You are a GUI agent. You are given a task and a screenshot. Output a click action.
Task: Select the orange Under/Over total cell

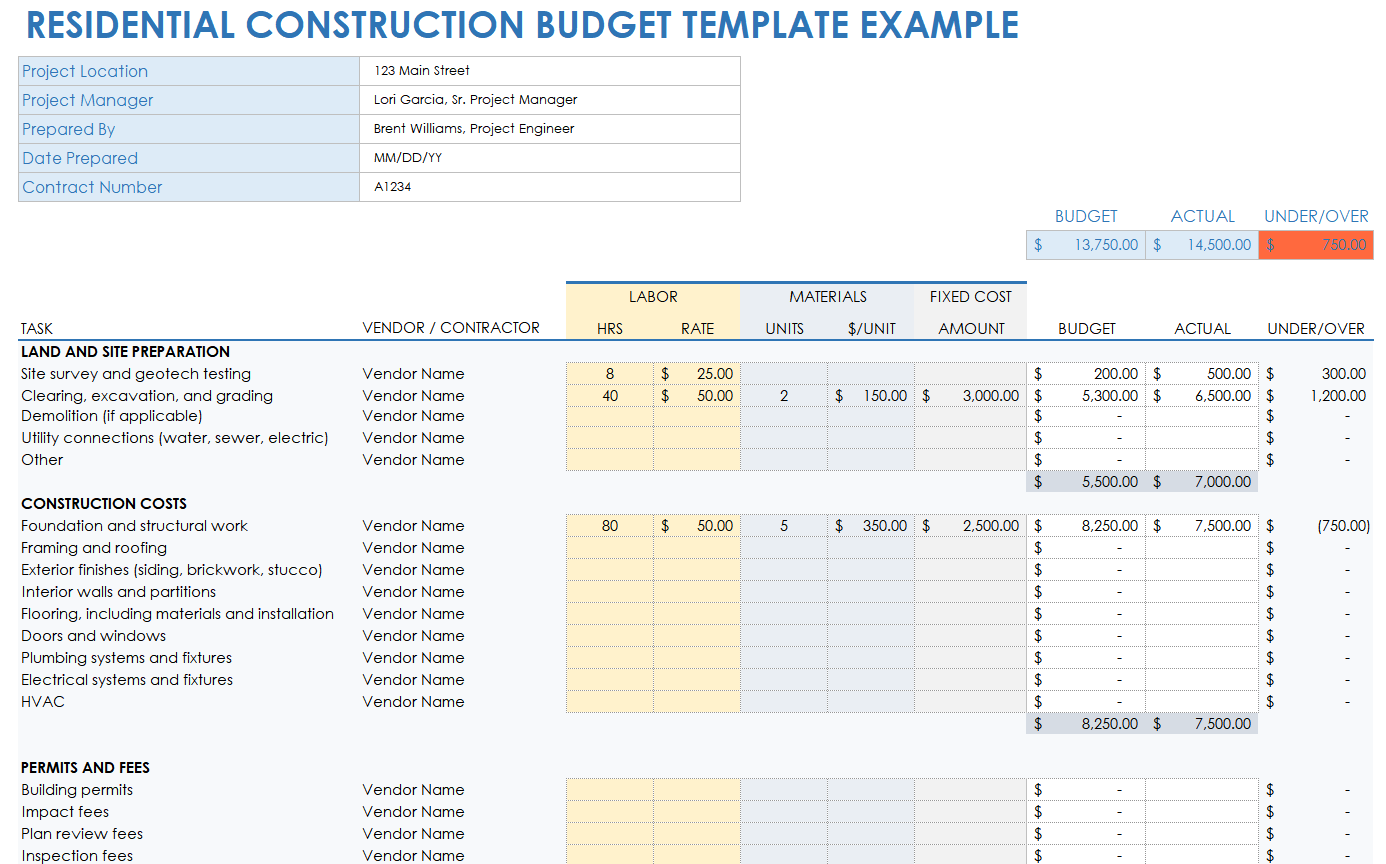1315,245
